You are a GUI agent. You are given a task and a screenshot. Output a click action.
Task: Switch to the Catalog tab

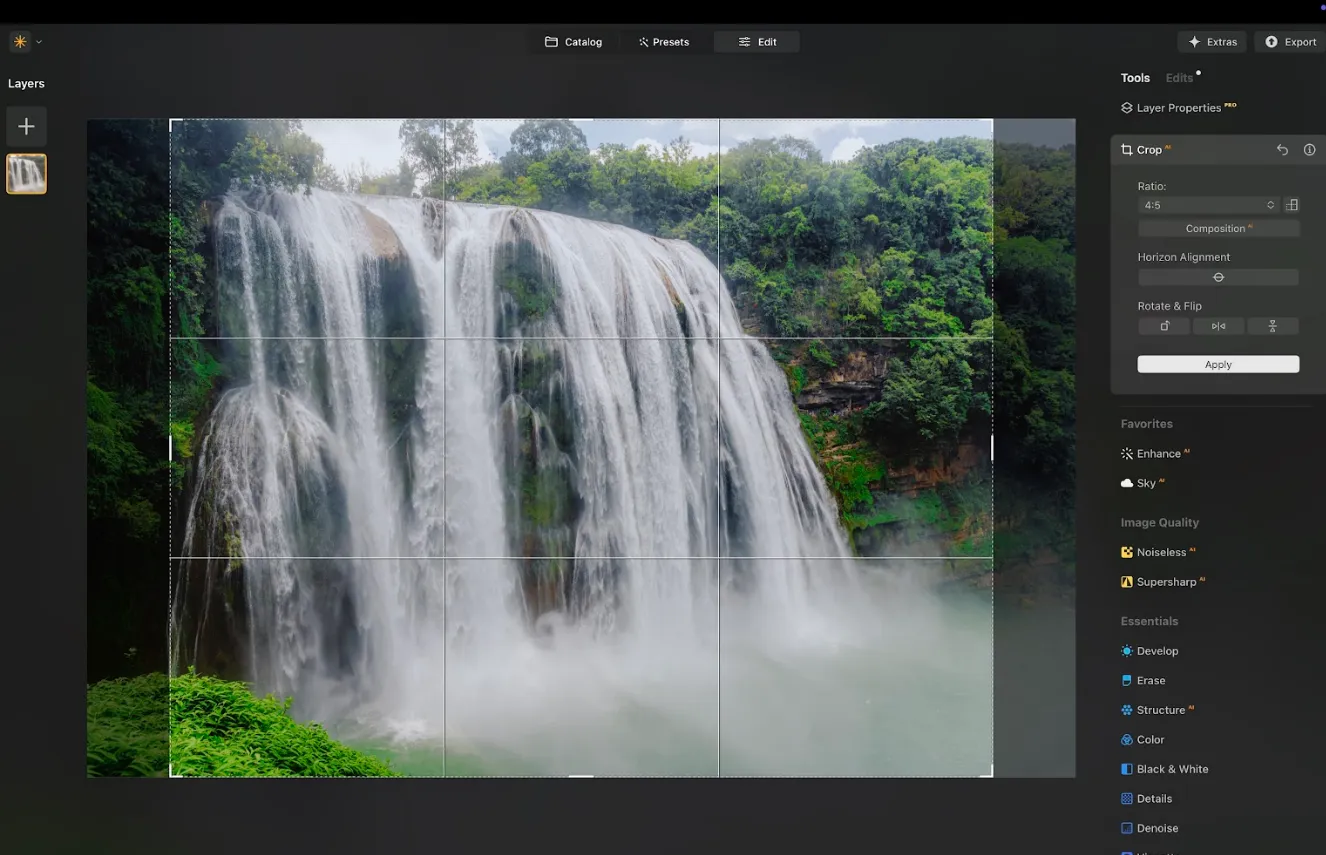(573, 42)
